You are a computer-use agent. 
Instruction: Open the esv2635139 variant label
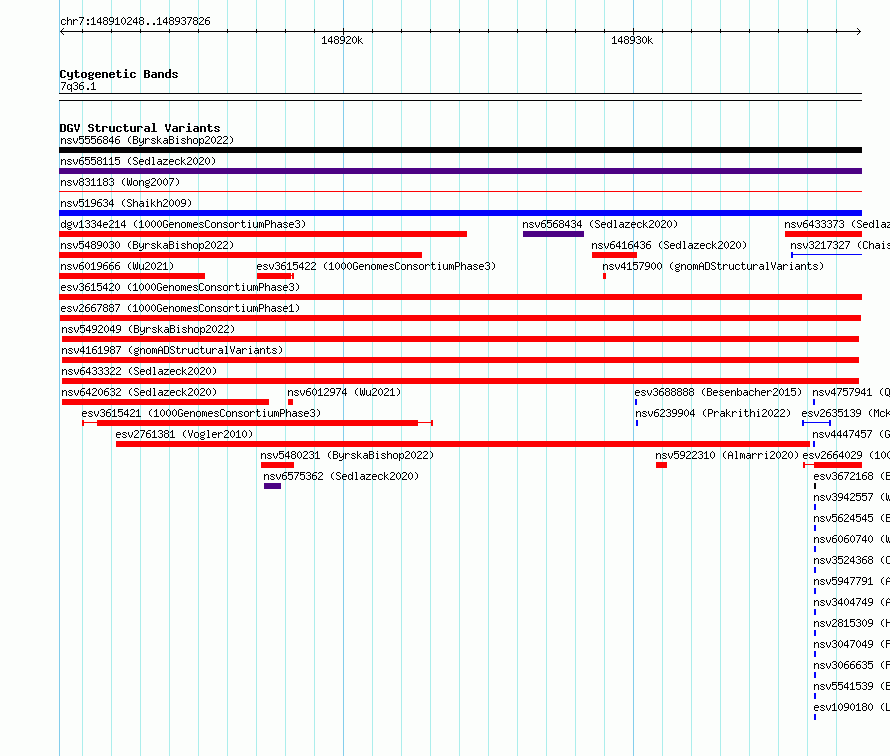(846, 413)
